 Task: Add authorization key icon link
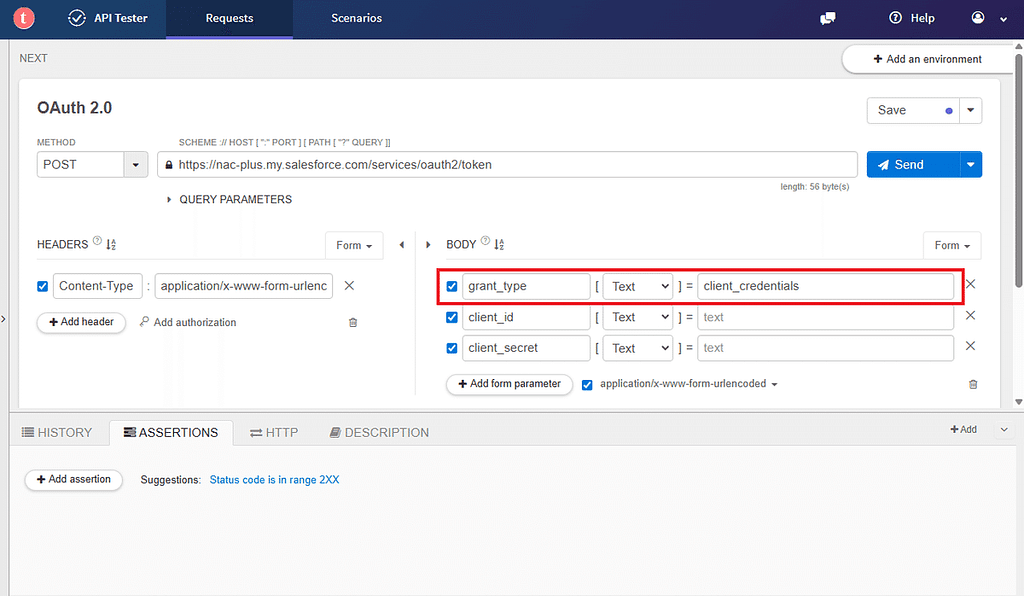pos(188,322)
